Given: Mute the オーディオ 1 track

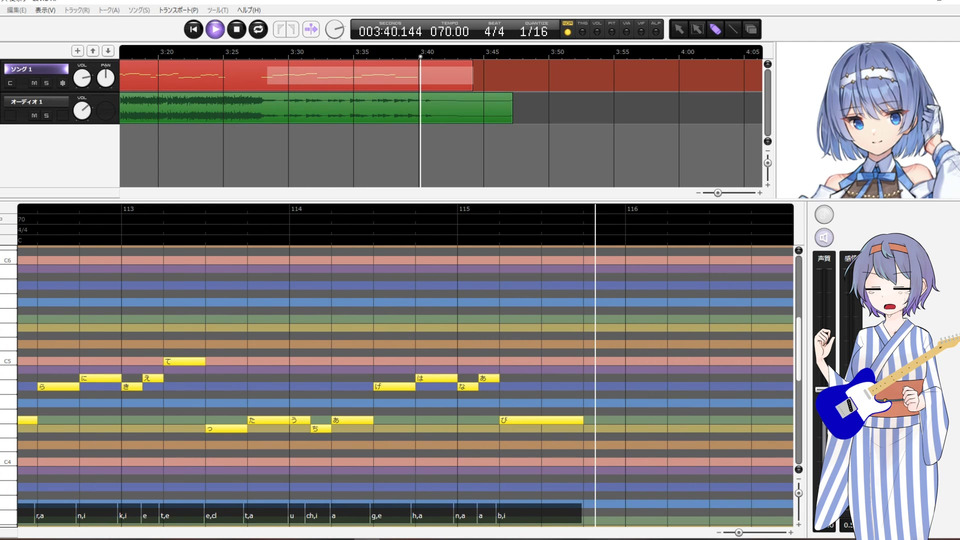Looking at the screenshot, I should pos(34,115).
